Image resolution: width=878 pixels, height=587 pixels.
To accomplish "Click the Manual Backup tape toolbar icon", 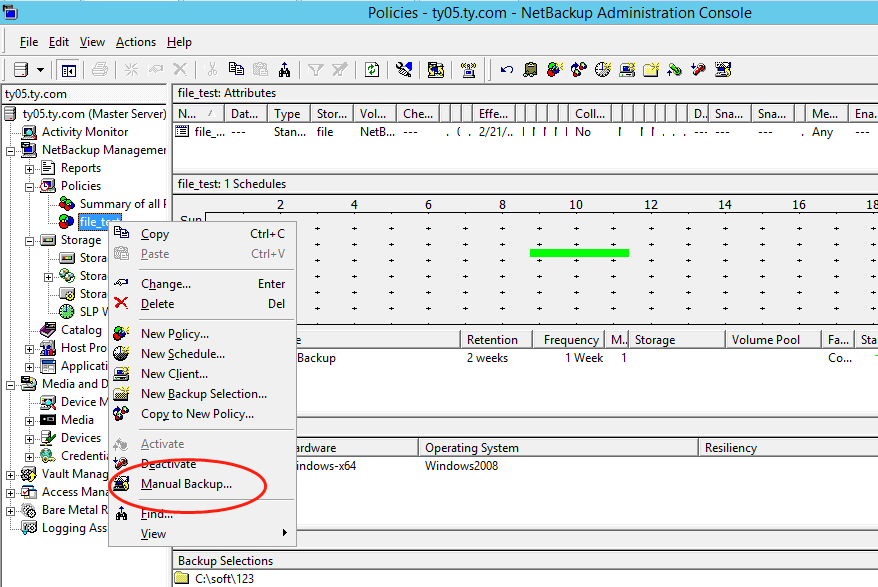I will click(530, 69).
